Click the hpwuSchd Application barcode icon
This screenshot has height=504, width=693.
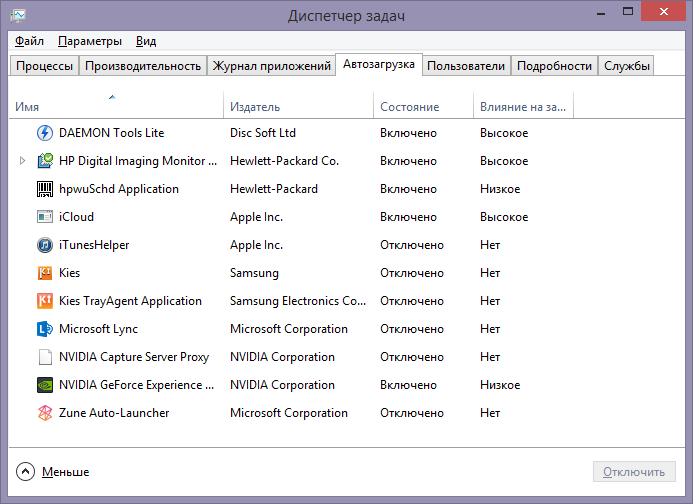(x=45, y=189)
